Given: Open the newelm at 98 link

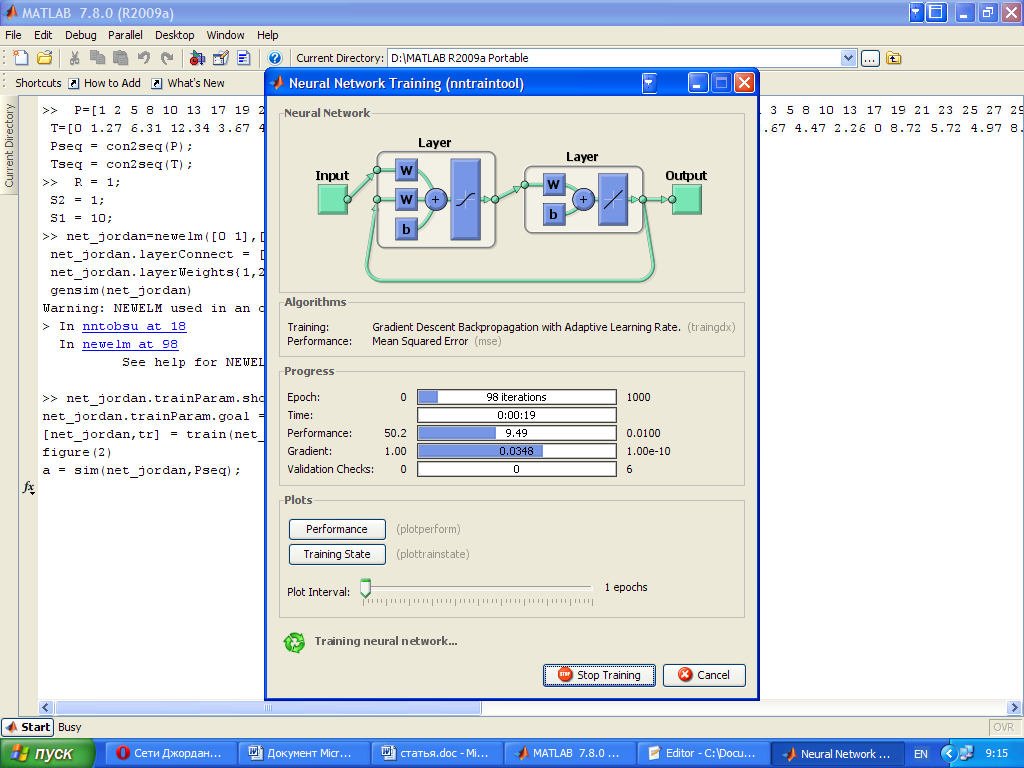Looking at the screenshot, I should tap(130, 344).
